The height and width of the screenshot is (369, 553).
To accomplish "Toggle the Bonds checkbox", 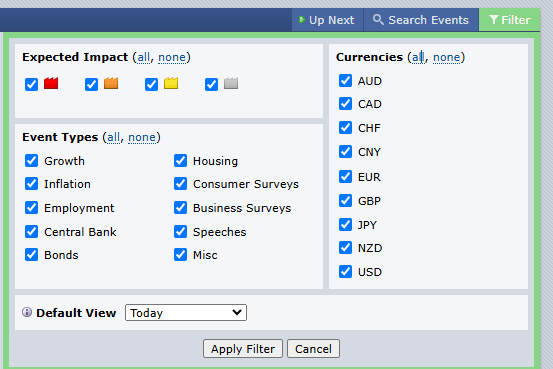I will (x=31, y=254).
